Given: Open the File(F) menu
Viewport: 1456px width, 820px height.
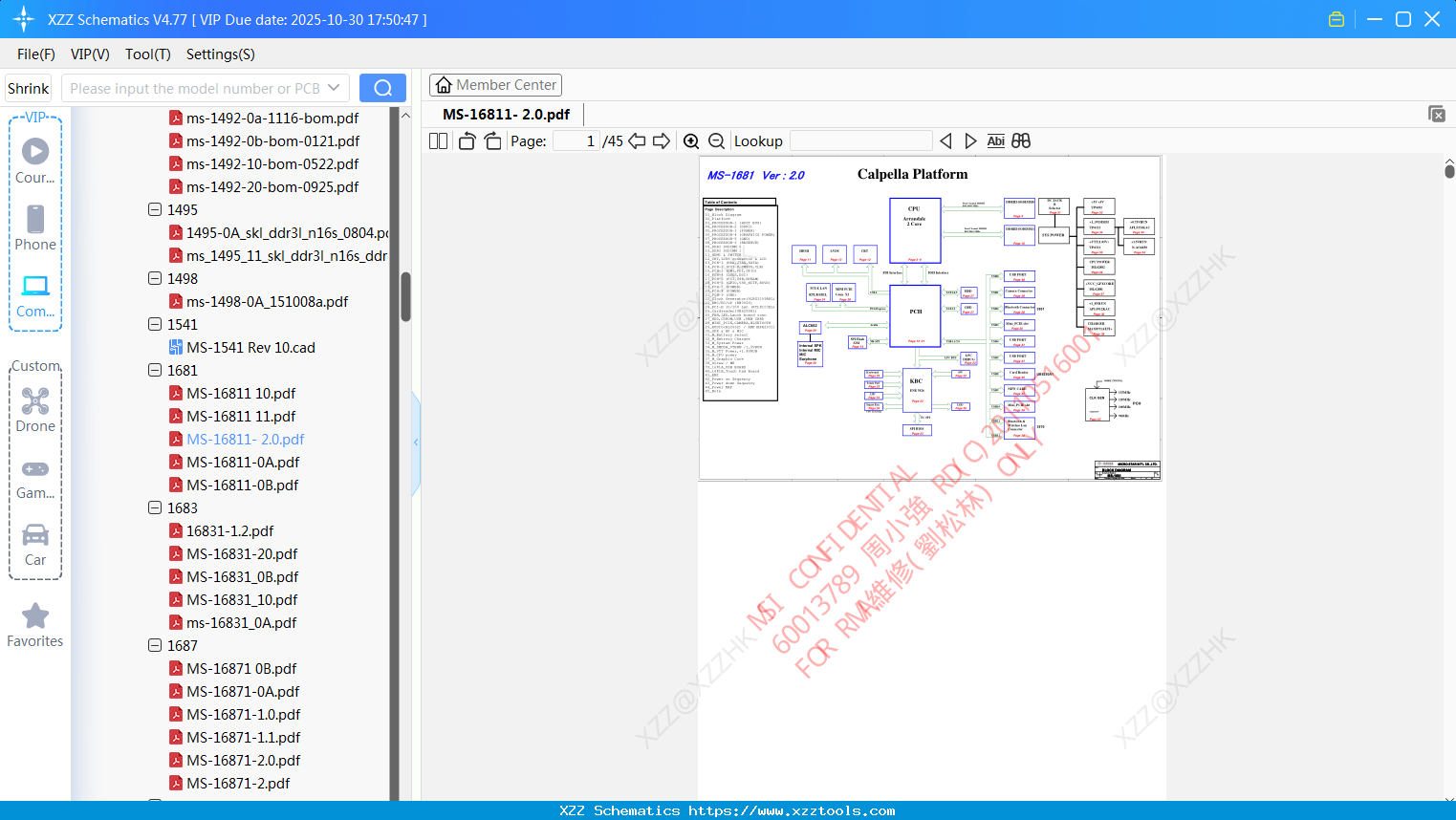Looking at the screenshot, I should pos(36,54).
